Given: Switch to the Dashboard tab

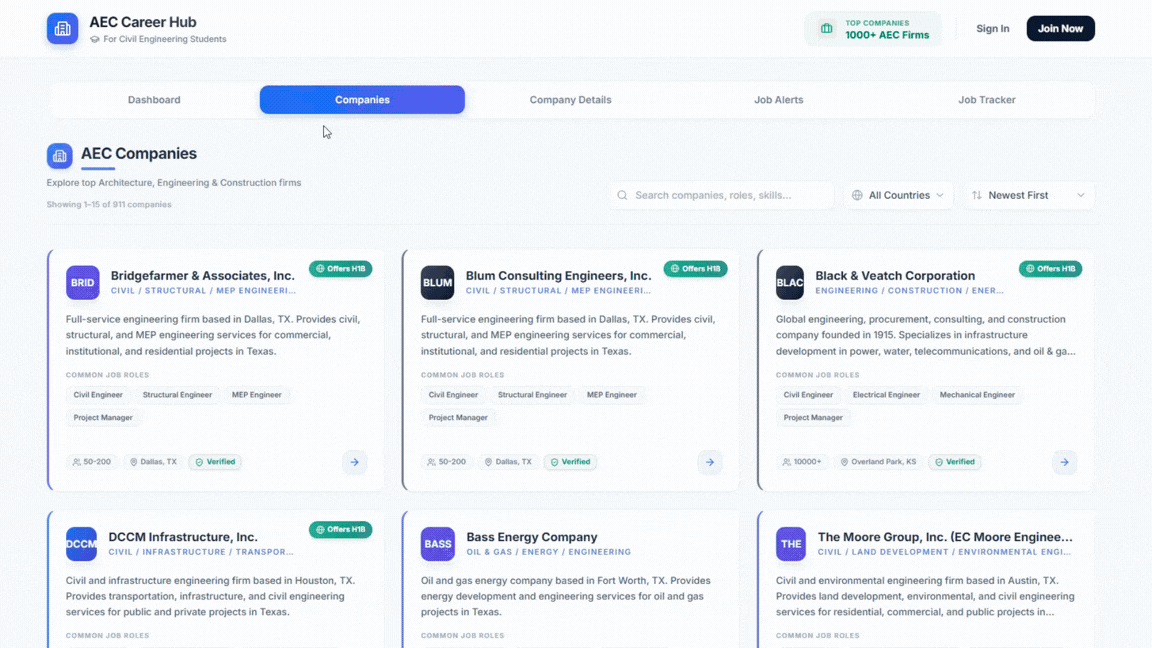Looking at the screenshot, I should [x=154, y=100].
